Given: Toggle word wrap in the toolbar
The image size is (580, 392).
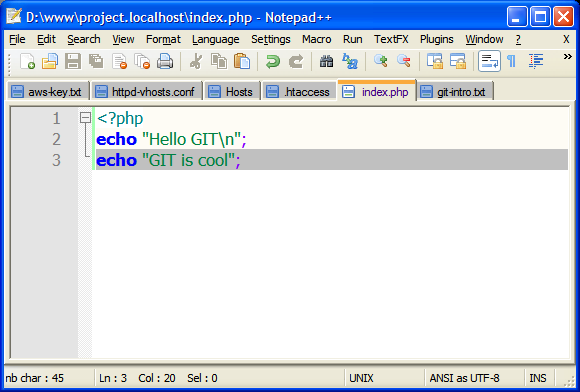Looking at the screenshot, I should (489, 61).
